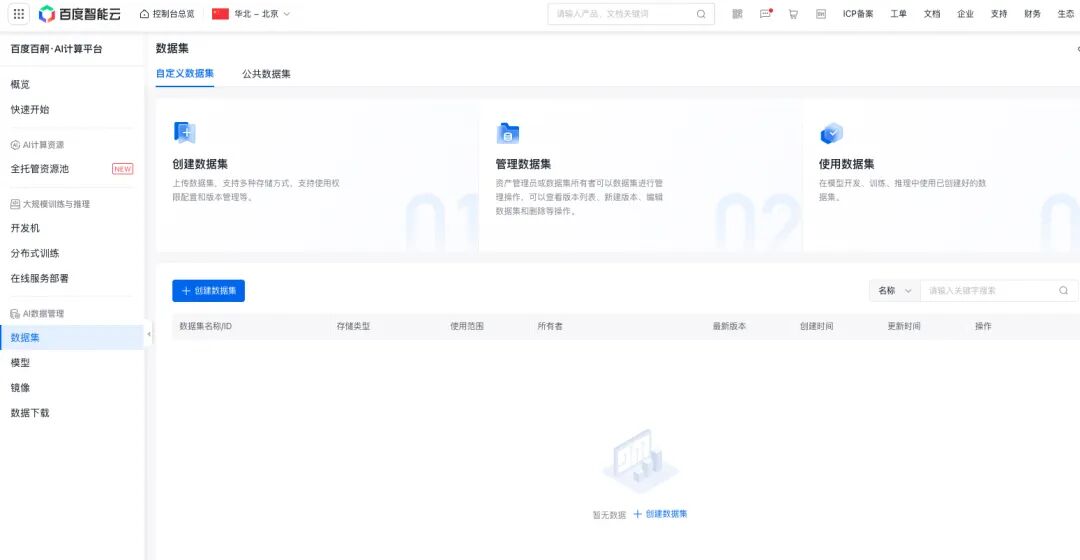Image resolution: width=1080 pixels, height=560 pixels.
Task: Open the product grid menu icon
Action: (19, 14)
